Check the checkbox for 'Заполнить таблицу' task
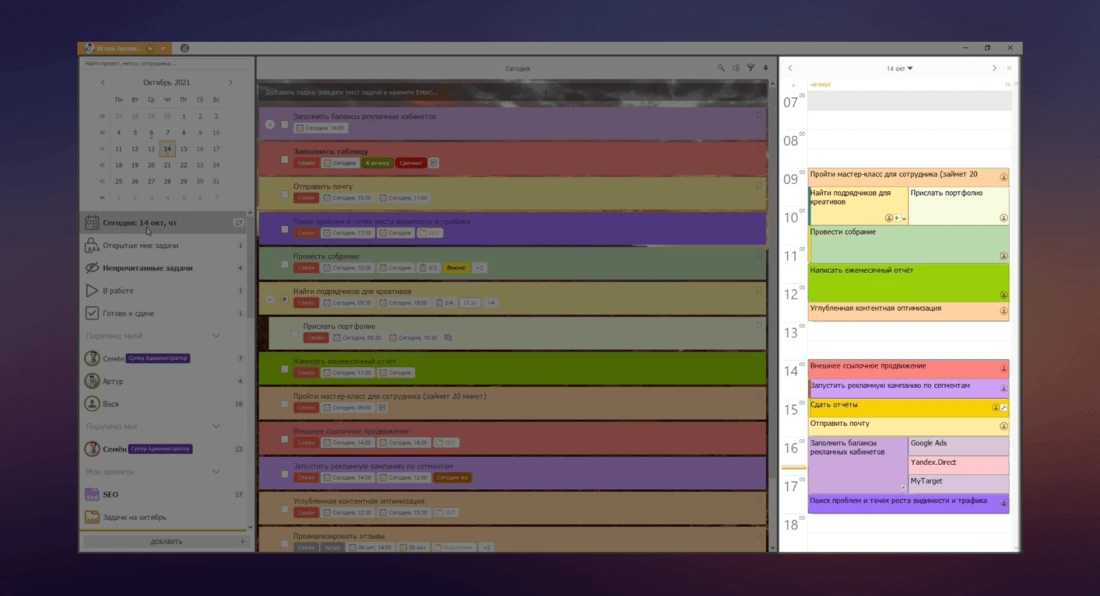This screenshot has width=1100, height=596. click(x=285, y=159)
